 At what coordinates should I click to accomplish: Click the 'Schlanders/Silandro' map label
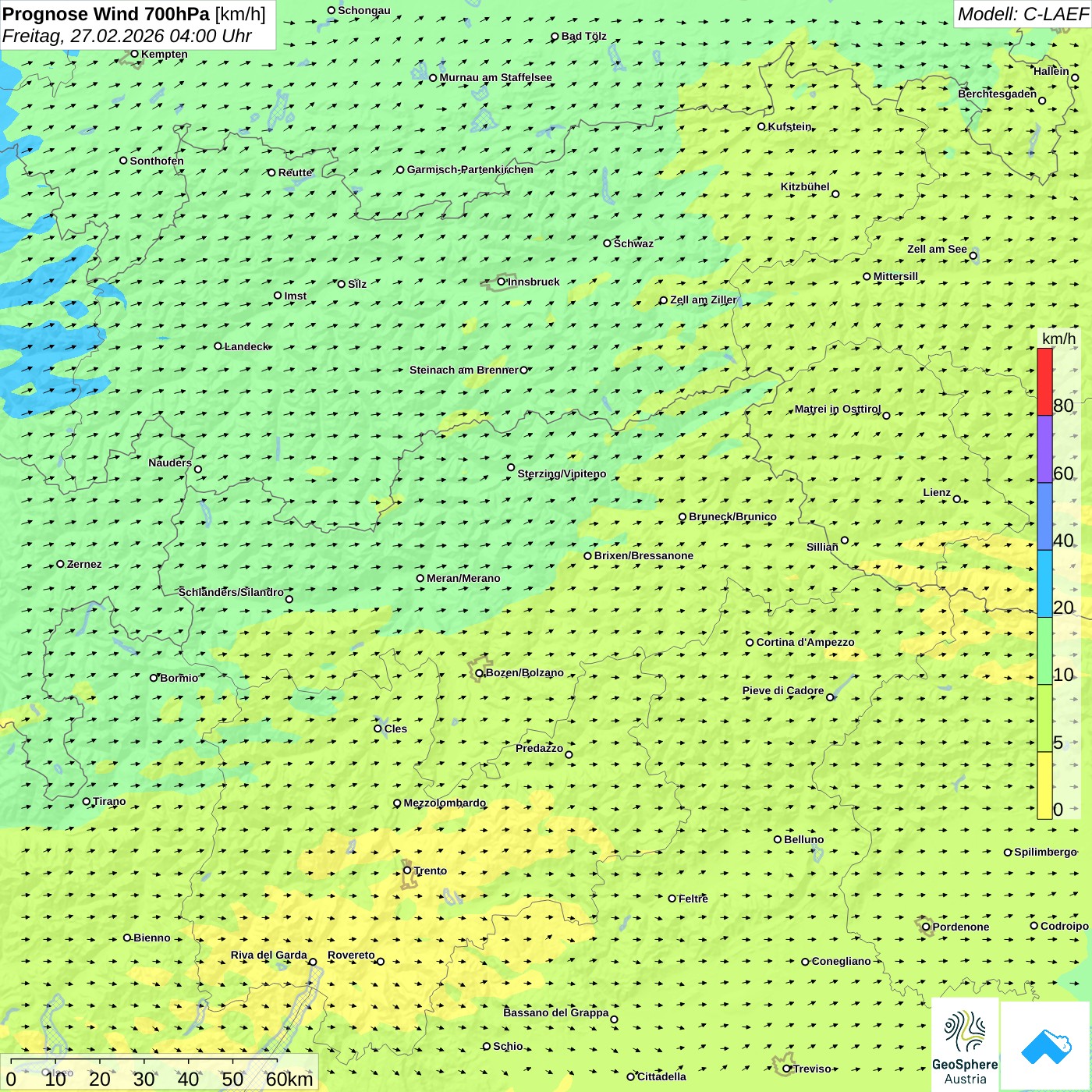pos(231,592)
